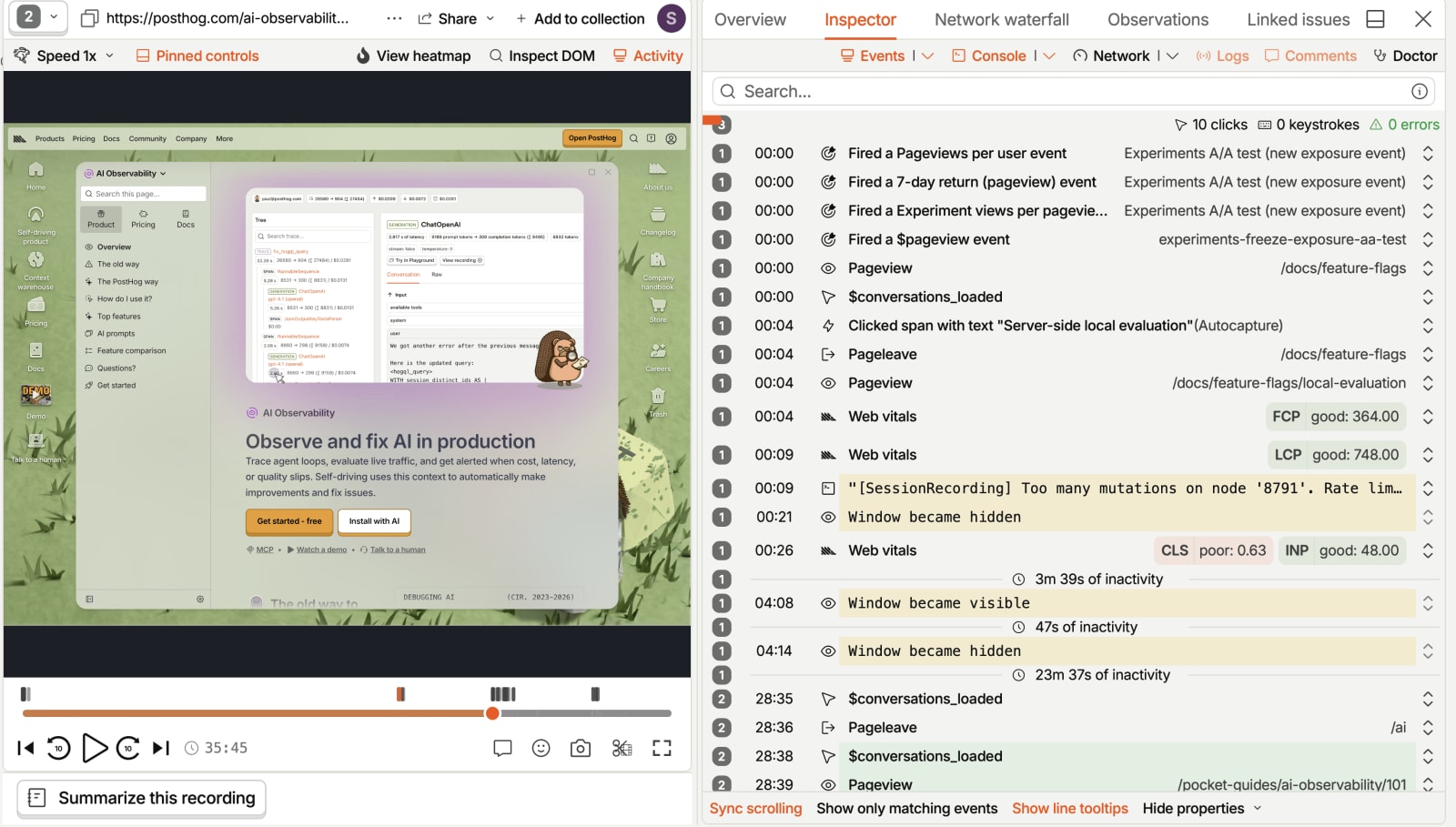1456x827 pixels.
Task: Open the three-dot more options menu
Action: [x=394, y=18]
